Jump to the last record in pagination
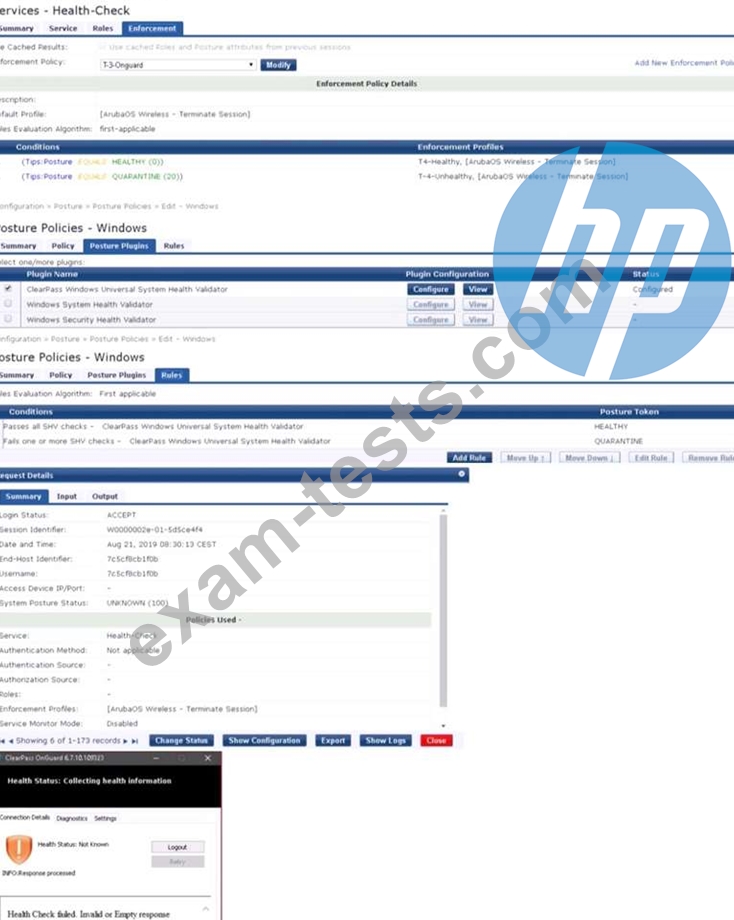This screenshot has height=920, width=734. click(x=135, y=741)
